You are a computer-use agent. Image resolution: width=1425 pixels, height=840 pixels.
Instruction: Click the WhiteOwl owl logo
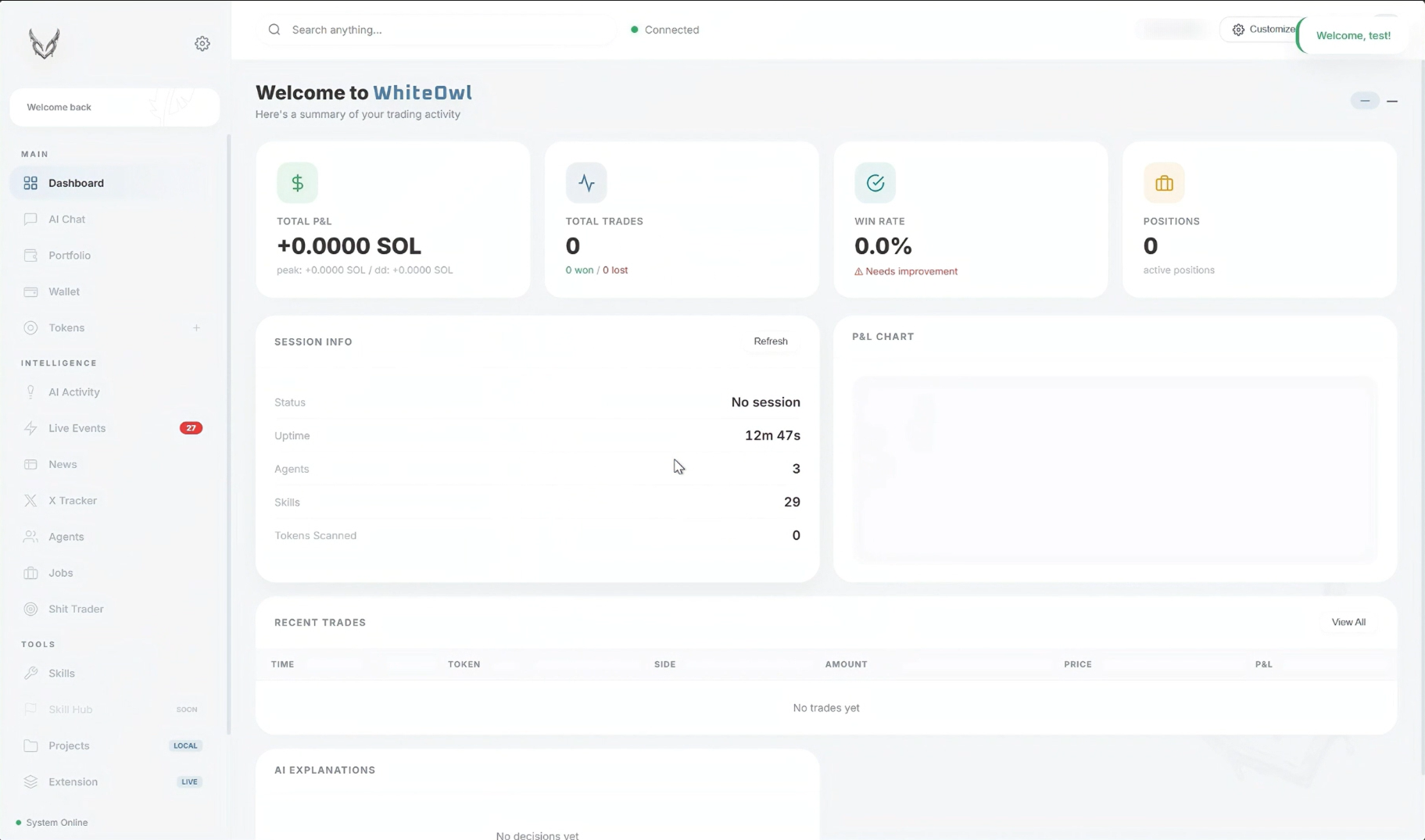(x=45, y=44)
